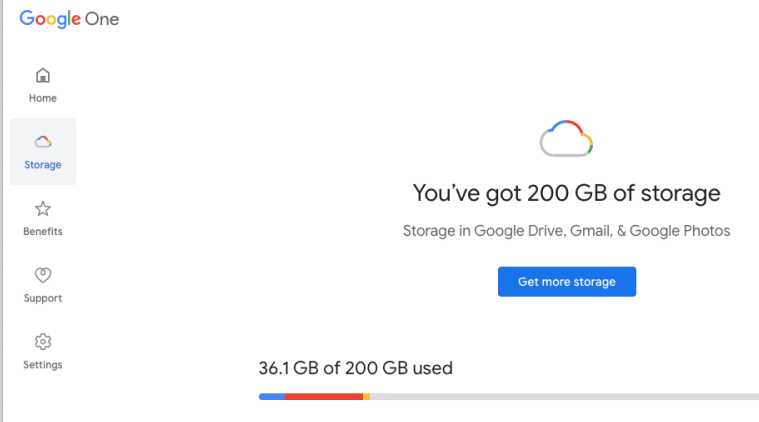
Task: Click the Google One logo
Action: (x=69, y=19)
